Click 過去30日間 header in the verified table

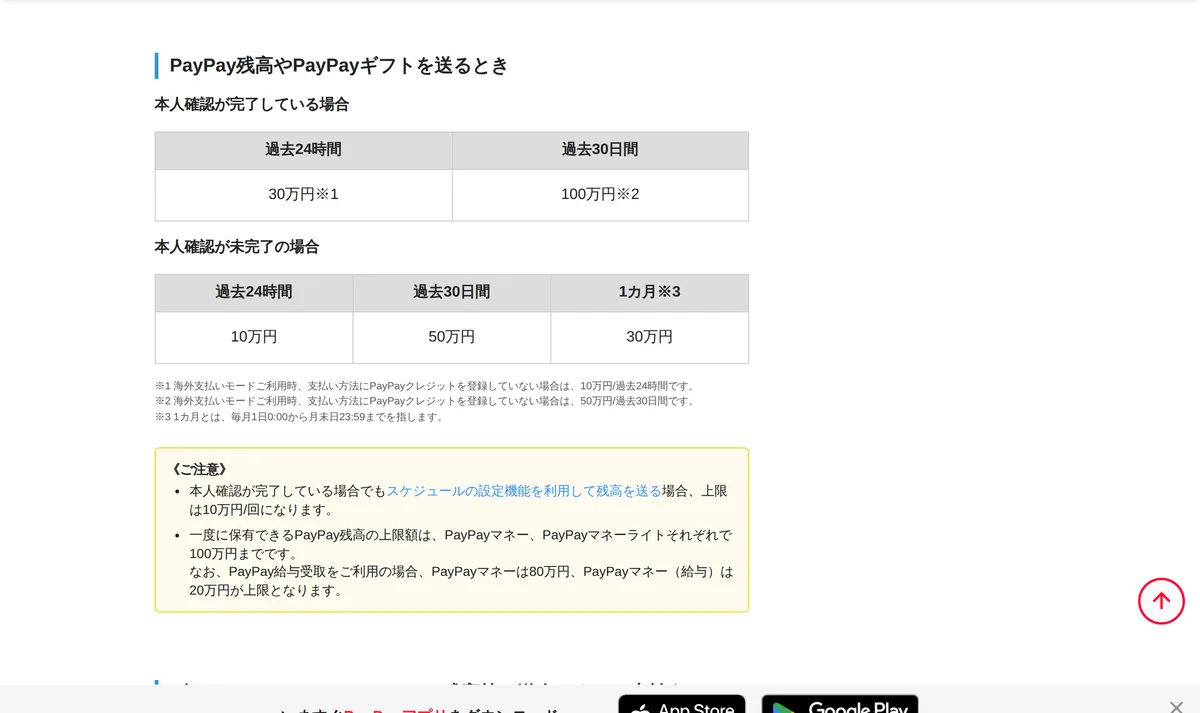pos(600,150)
